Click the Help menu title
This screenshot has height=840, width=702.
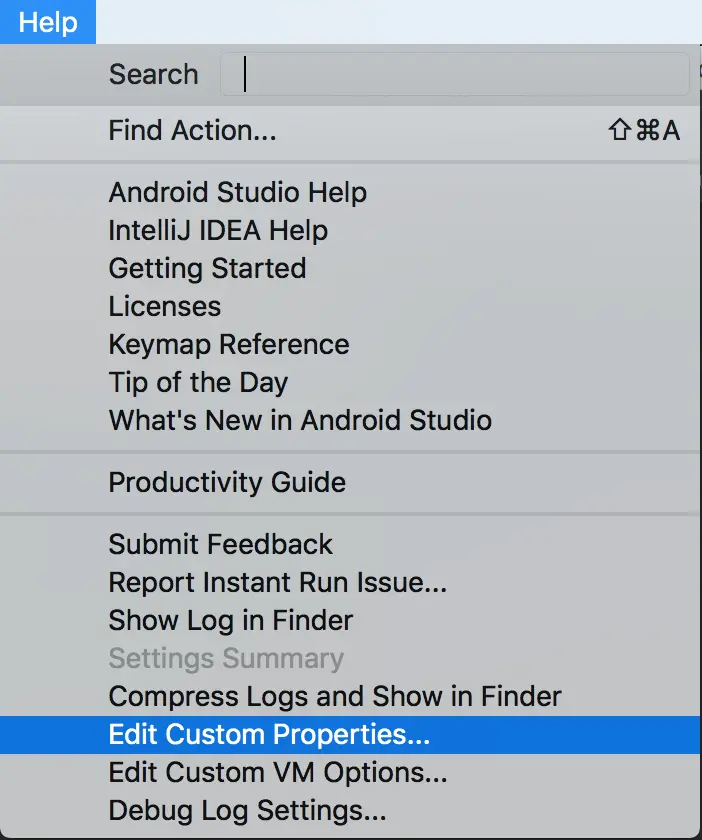click(x=48, y=22)
